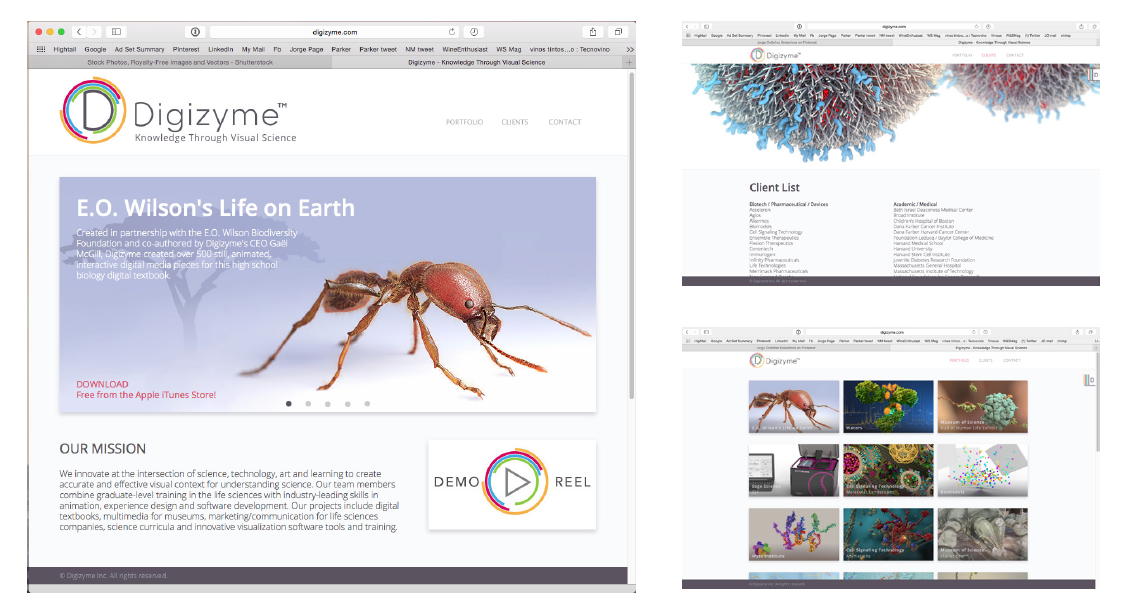Open the vinos tintos Tecnovino bookmark
This screenshot has height=613, width=1128.
(570, 50)
